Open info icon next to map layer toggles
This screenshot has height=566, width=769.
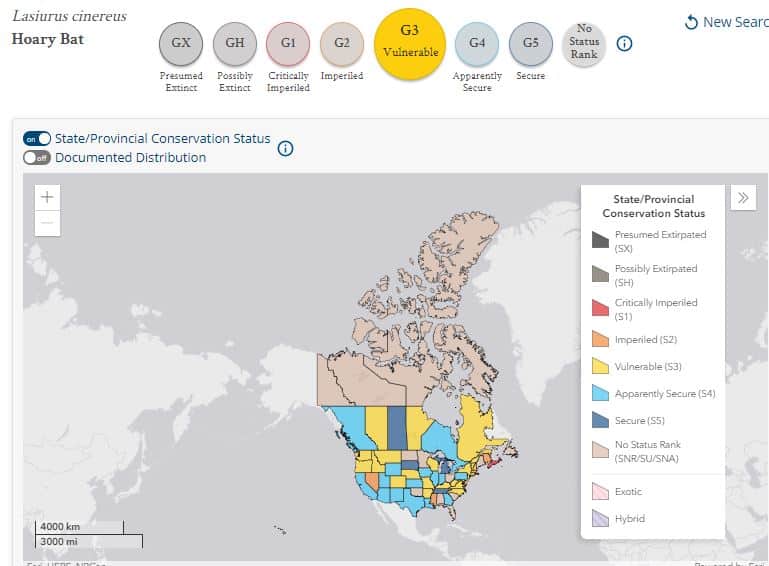click(x=285, y=148)
